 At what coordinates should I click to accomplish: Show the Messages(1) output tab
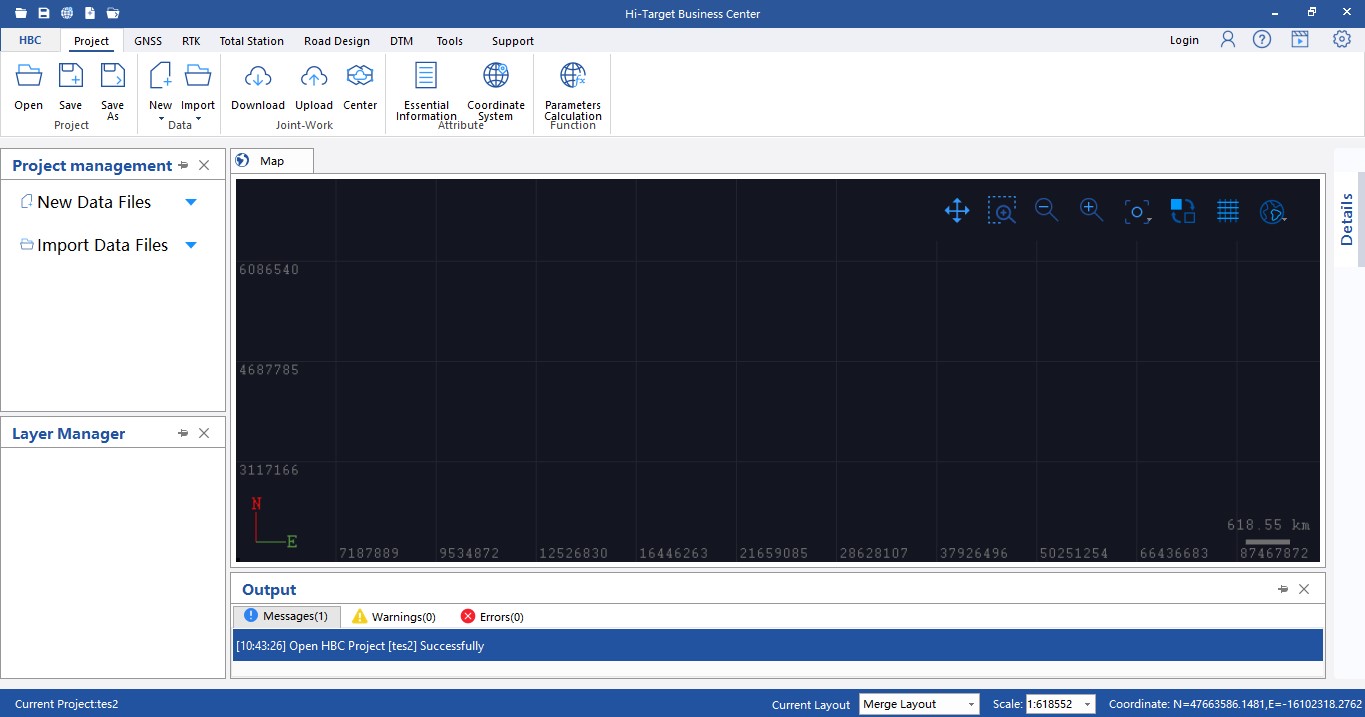287,616
